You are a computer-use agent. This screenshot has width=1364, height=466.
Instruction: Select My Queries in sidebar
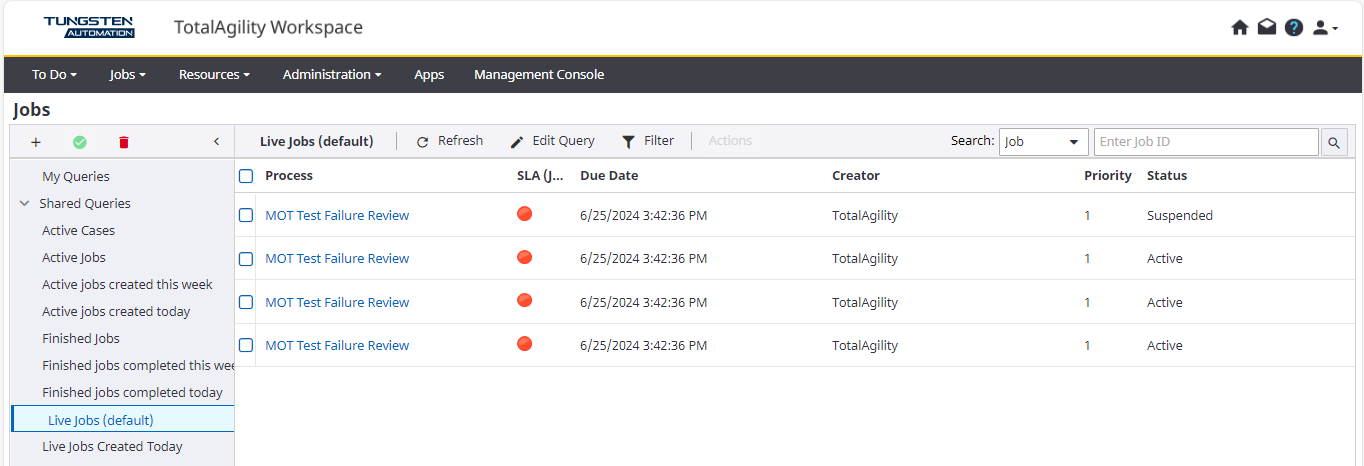pyautogui.click(x=76, y=176)
